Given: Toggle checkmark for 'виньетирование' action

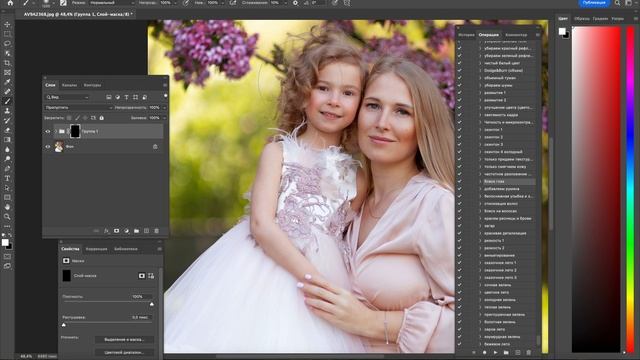Looking at the screenshot, I should pos(460,255).
